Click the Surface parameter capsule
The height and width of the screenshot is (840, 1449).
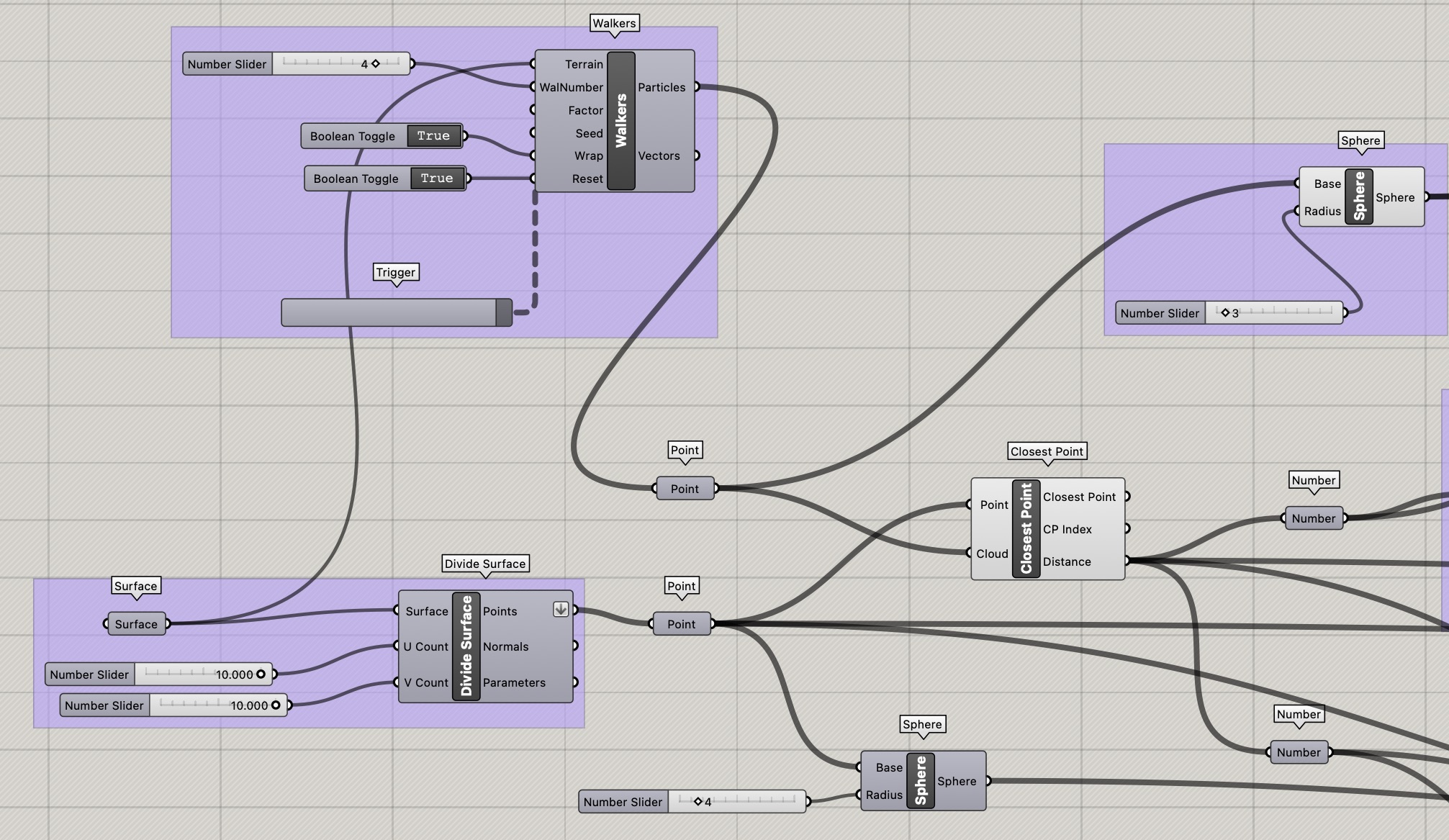click(135, 624)
